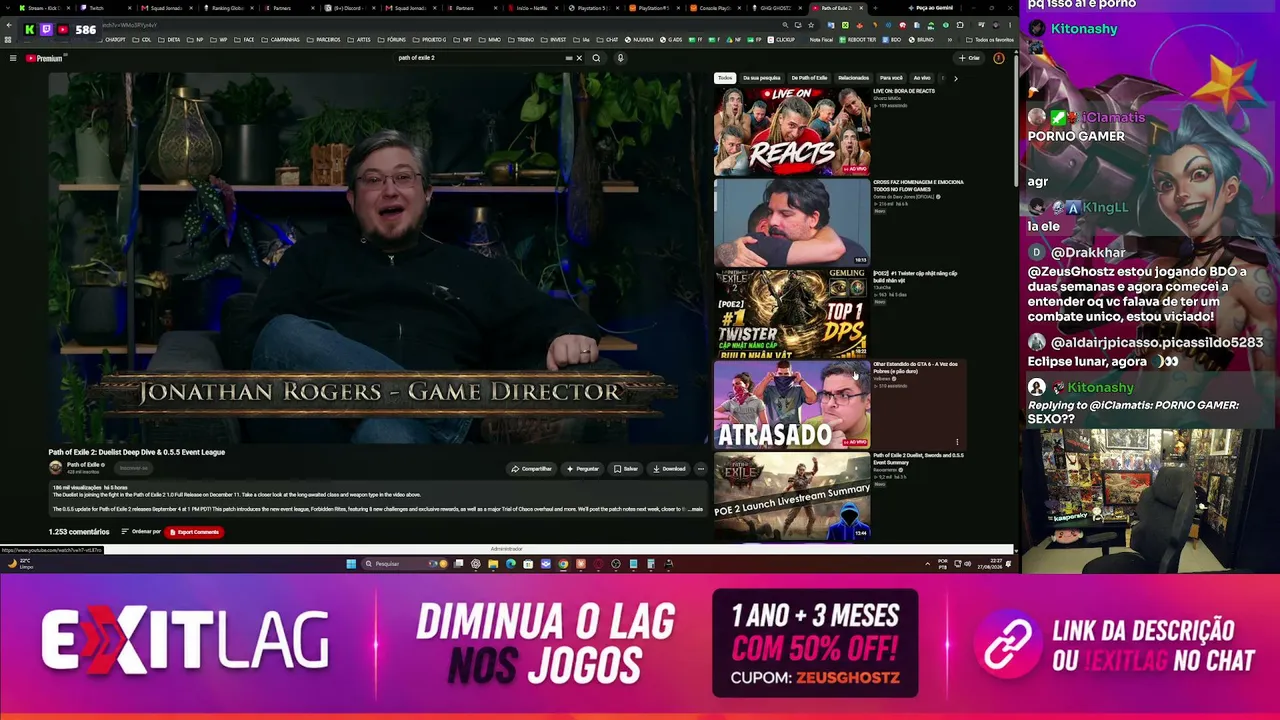
Task: Open the Criar create menu
Action: click(969, 58)
